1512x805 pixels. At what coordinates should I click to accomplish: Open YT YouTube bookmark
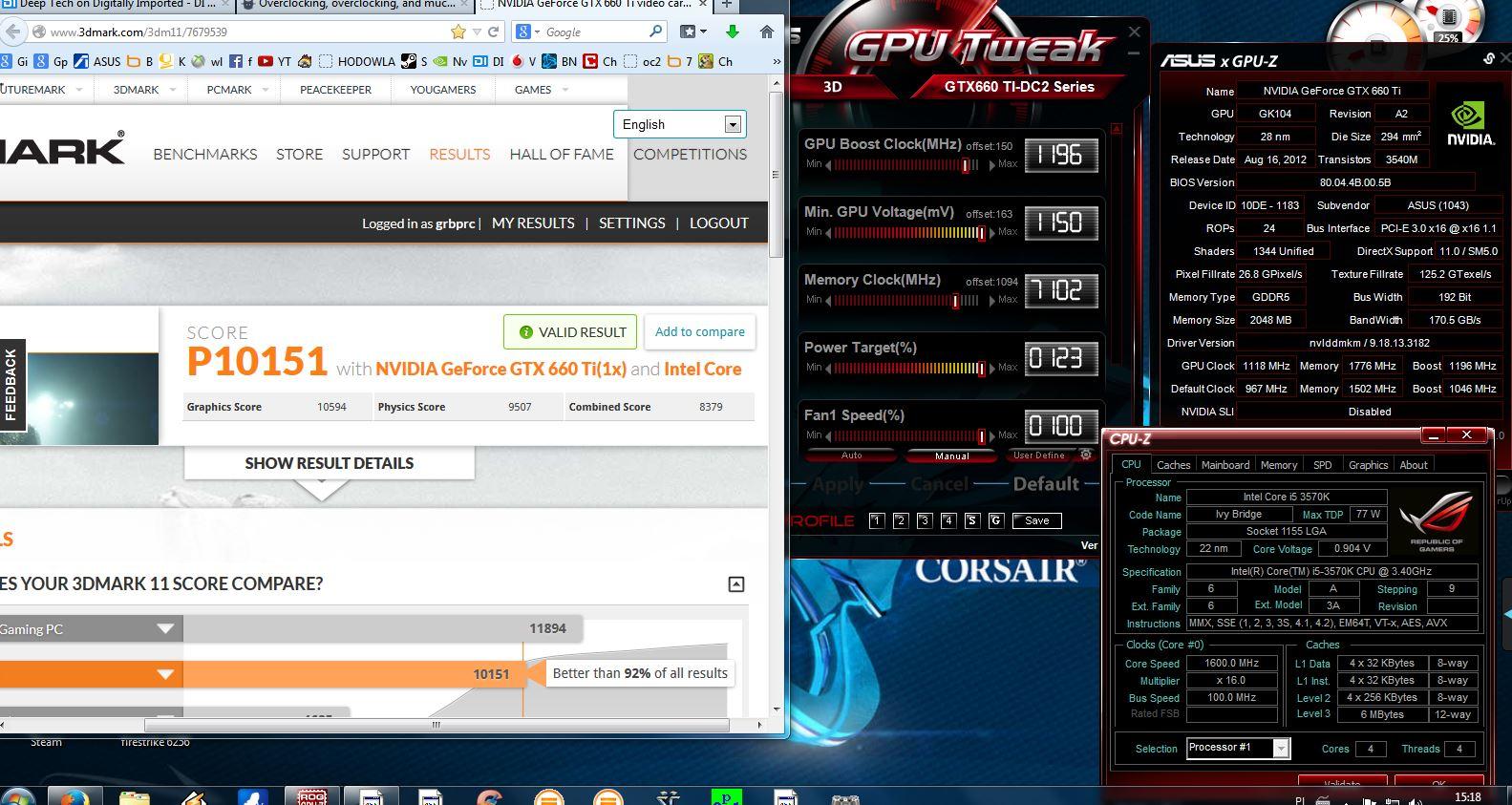coord(275,61)
